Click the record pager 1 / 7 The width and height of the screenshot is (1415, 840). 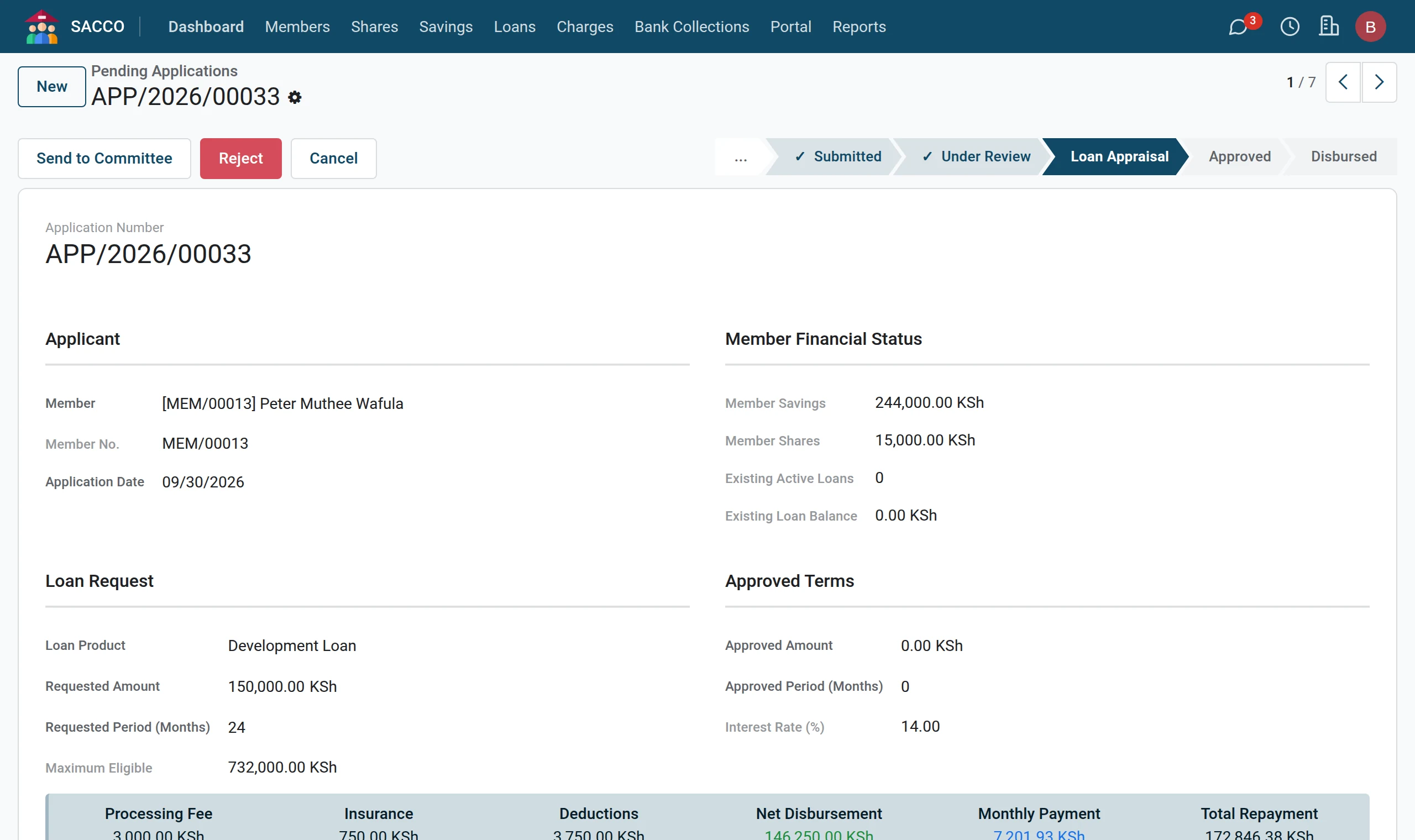pos(1301,82)
